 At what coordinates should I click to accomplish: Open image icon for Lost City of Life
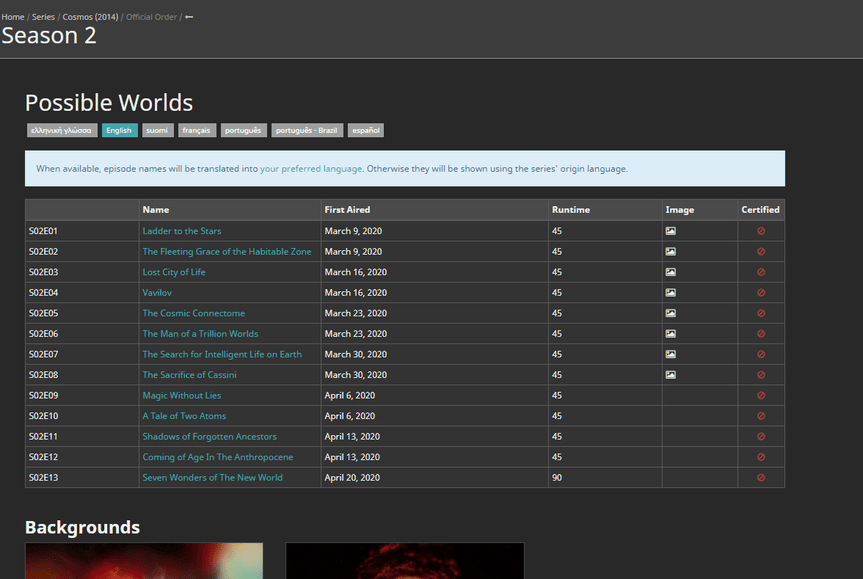pos(670,272)
